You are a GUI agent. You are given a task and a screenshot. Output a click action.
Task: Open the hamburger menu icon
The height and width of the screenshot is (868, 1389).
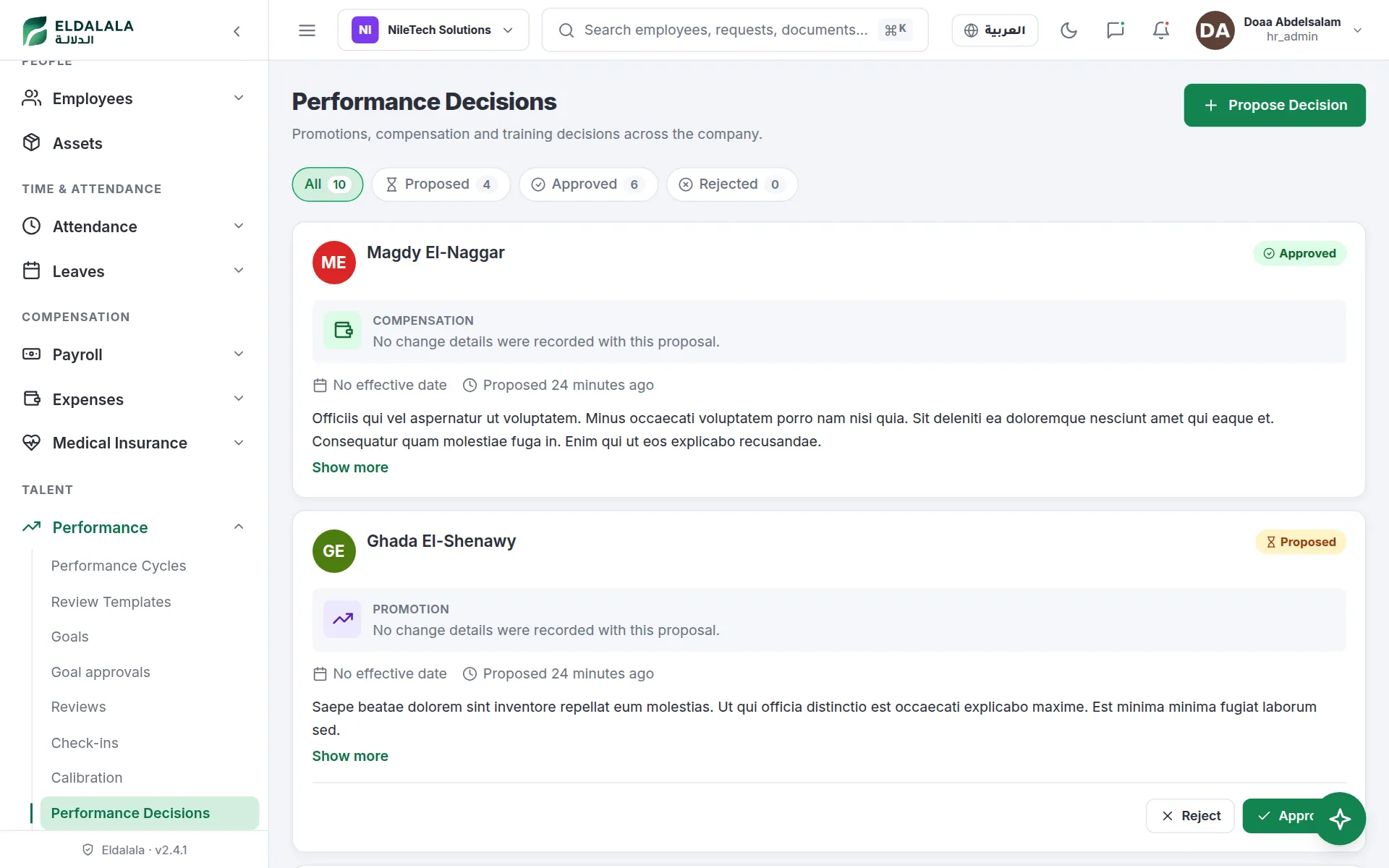point(307,30)
